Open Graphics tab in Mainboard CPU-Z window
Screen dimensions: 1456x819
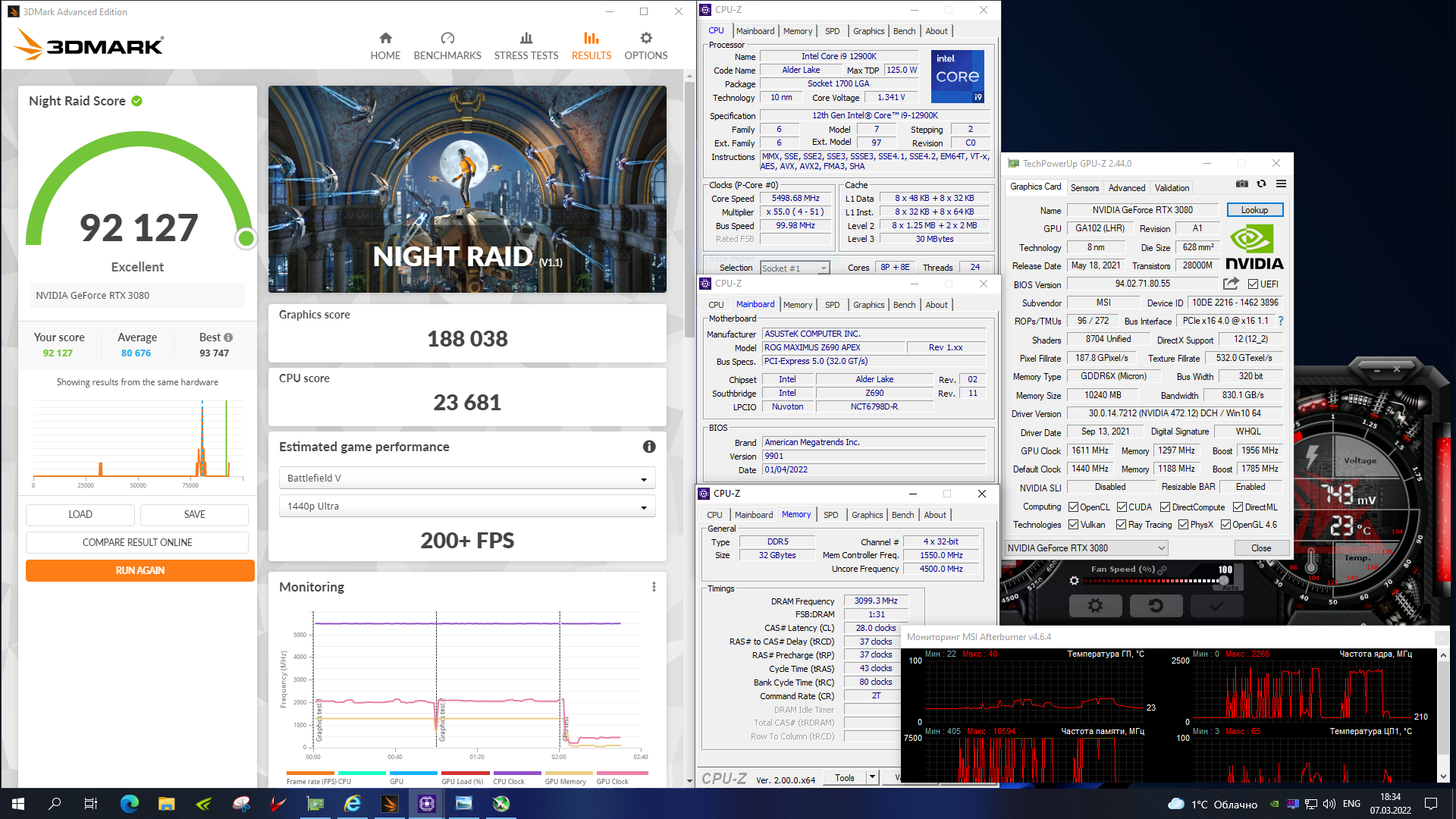[868, 305]
